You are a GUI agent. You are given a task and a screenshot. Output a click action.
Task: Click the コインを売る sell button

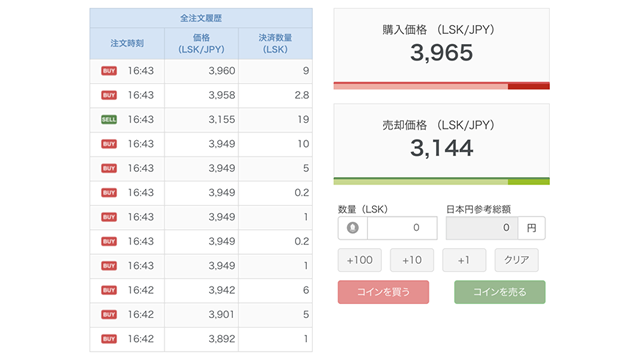pyautogui.click(x=500, y=292)
